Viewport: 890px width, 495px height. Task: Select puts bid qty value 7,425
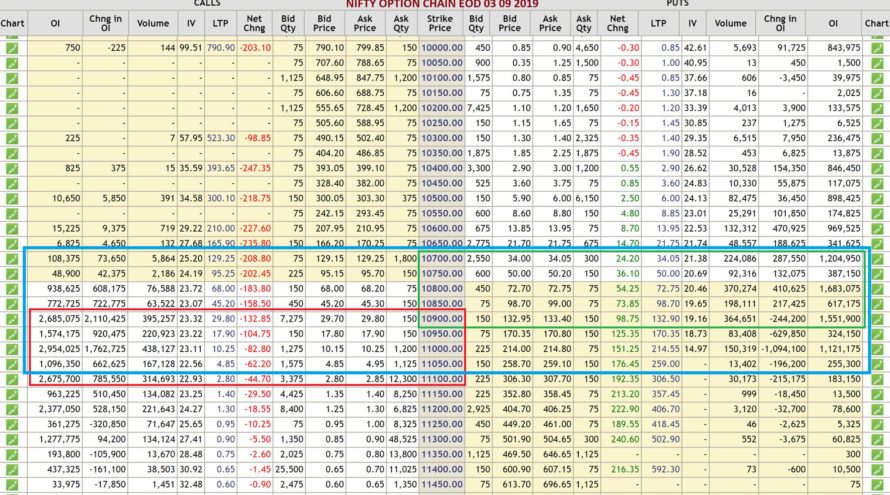point(478,108)
